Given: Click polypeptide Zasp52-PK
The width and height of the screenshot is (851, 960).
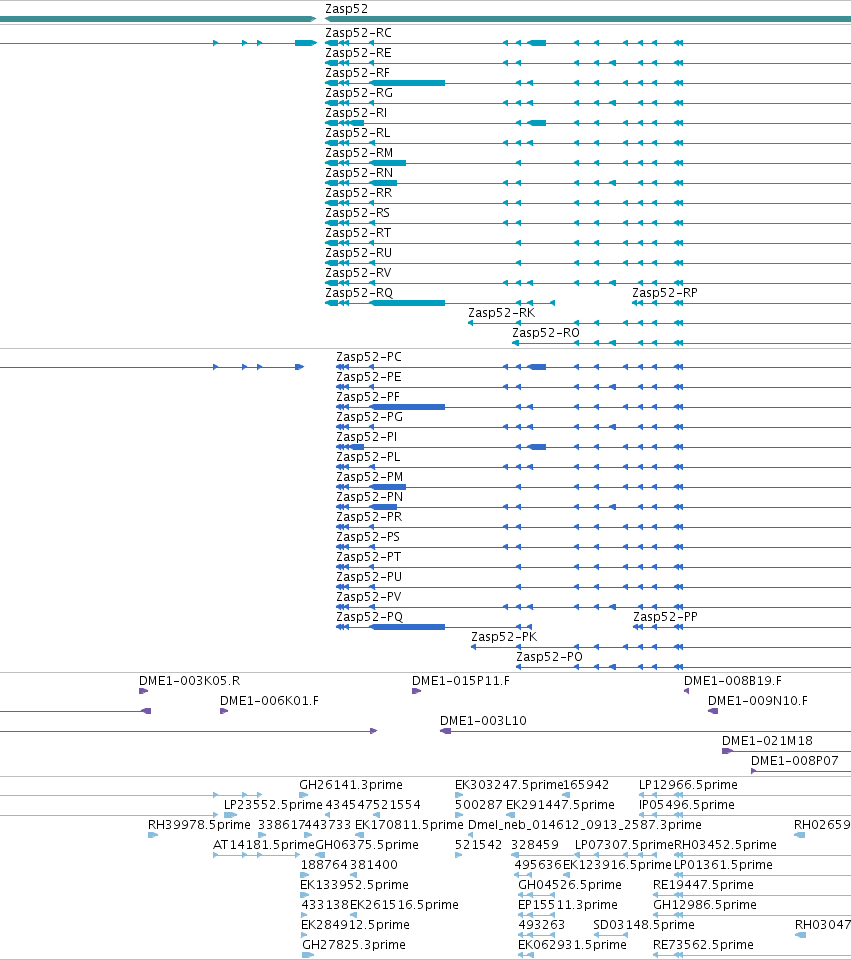Looking at the screenshot, I should (504, 637).
